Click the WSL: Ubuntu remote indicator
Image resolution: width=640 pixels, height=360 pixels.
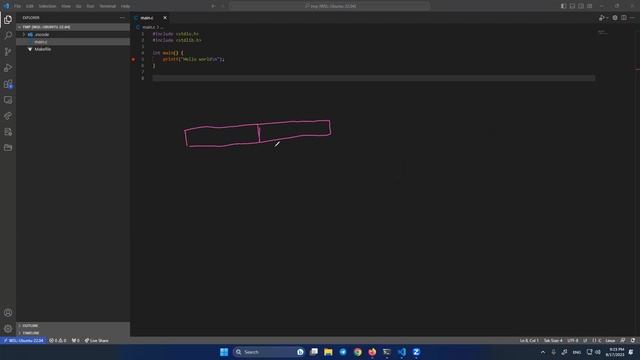coord(24,340)
